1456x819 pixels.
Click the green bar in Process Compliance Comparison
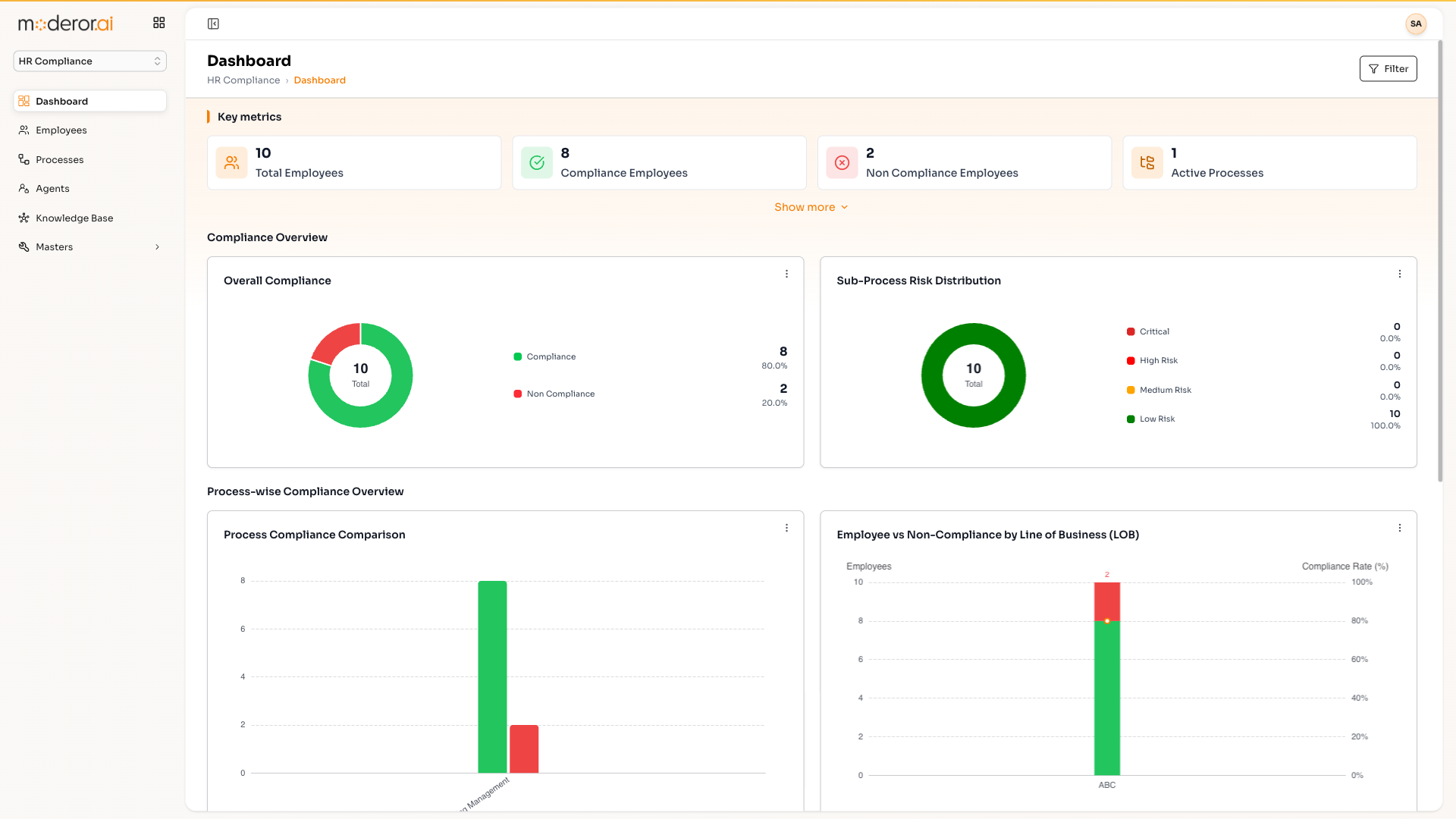pyautogui.click(x=492, y=677)
